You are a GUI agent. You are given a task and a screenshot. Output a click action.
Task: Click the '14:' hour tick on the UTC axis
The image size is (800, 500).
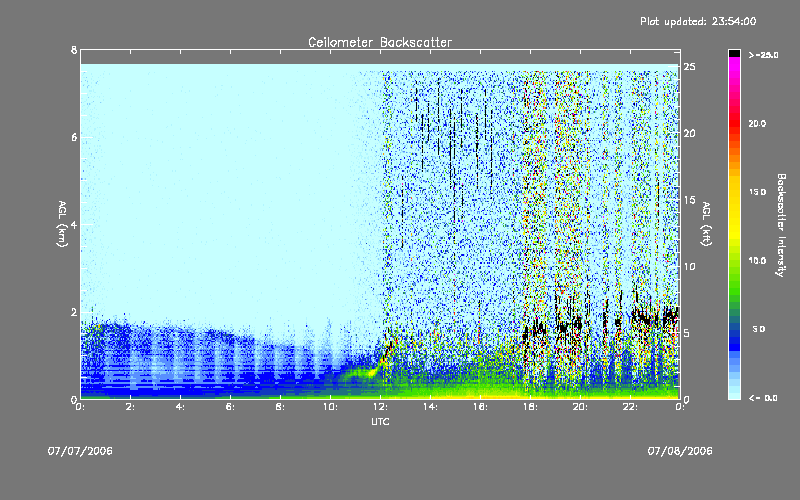(x=430, y=407)
